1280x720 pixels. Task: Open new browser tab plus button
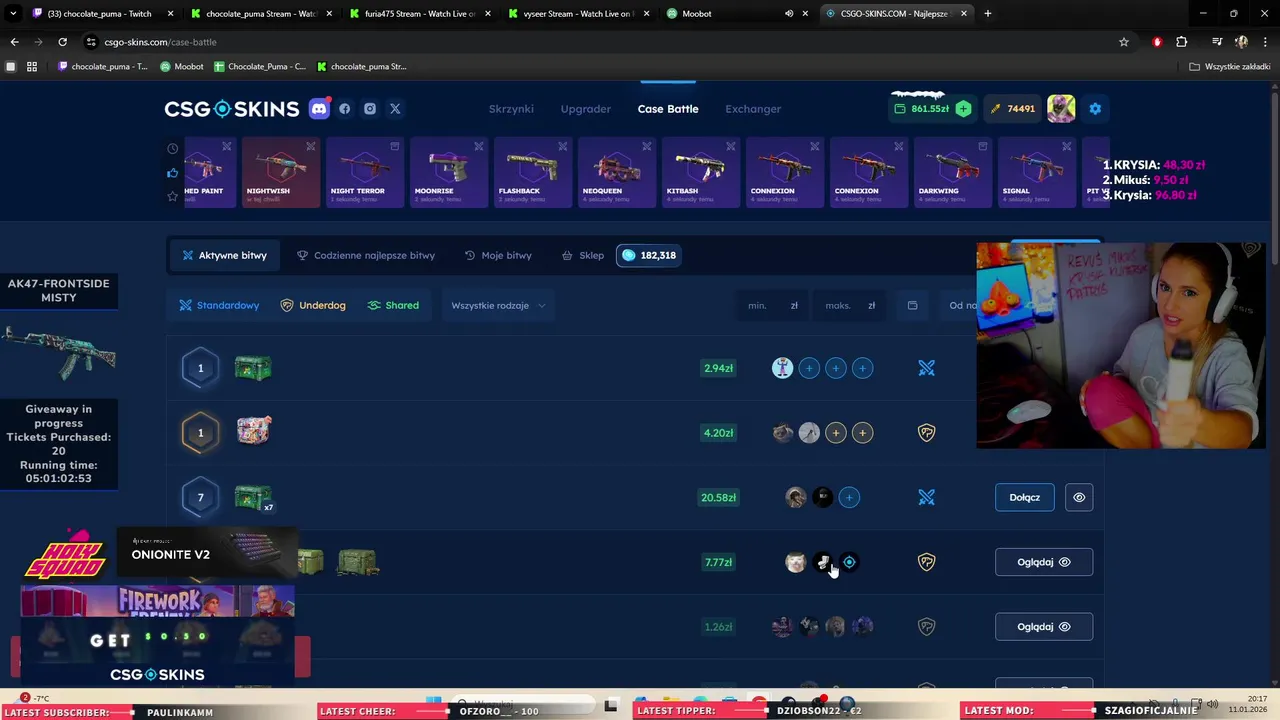tap(988, 14)
